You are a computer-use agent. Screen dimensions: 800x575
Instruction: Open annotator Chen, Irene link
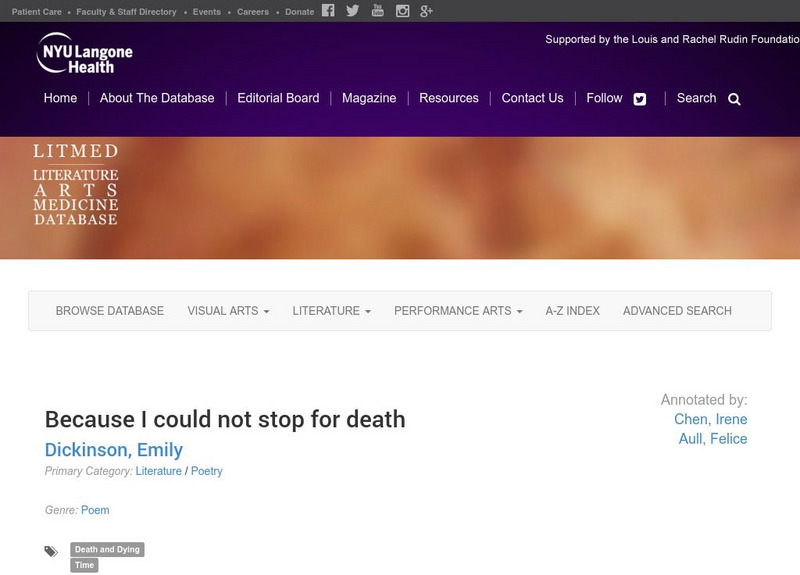pos(710,419)
